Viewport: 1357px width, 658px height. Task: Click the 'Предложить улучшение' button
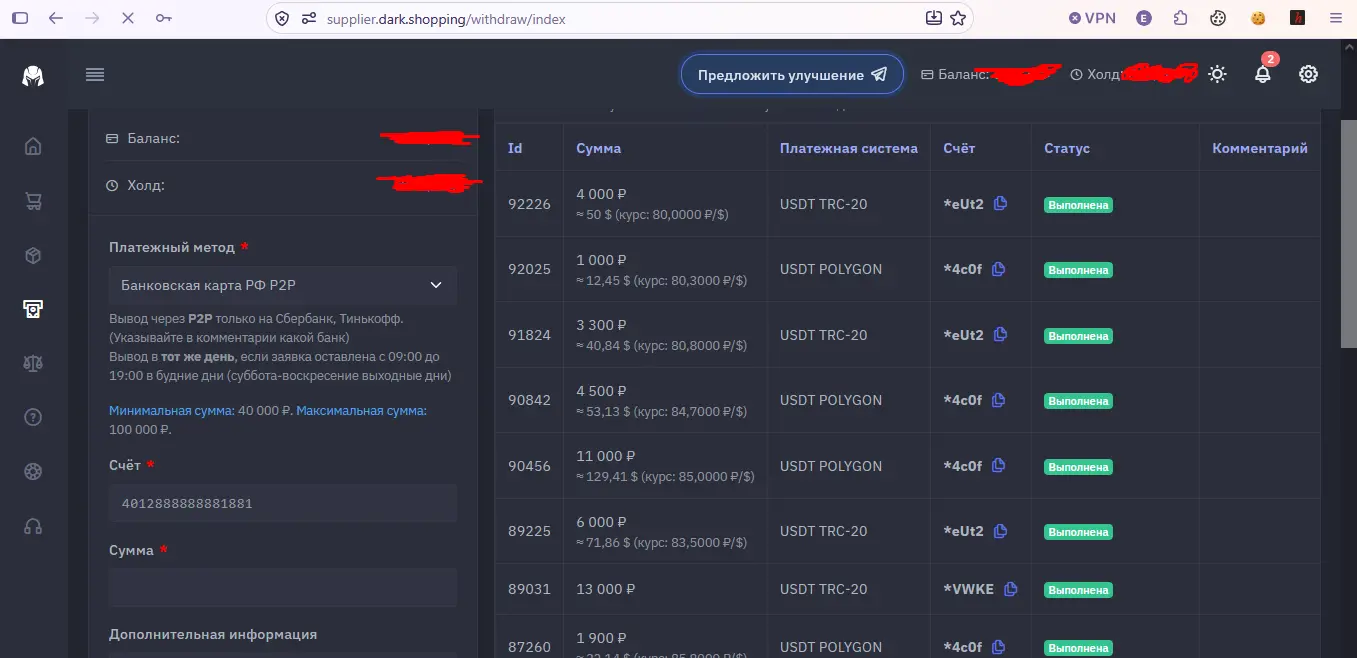click(792, 75)
